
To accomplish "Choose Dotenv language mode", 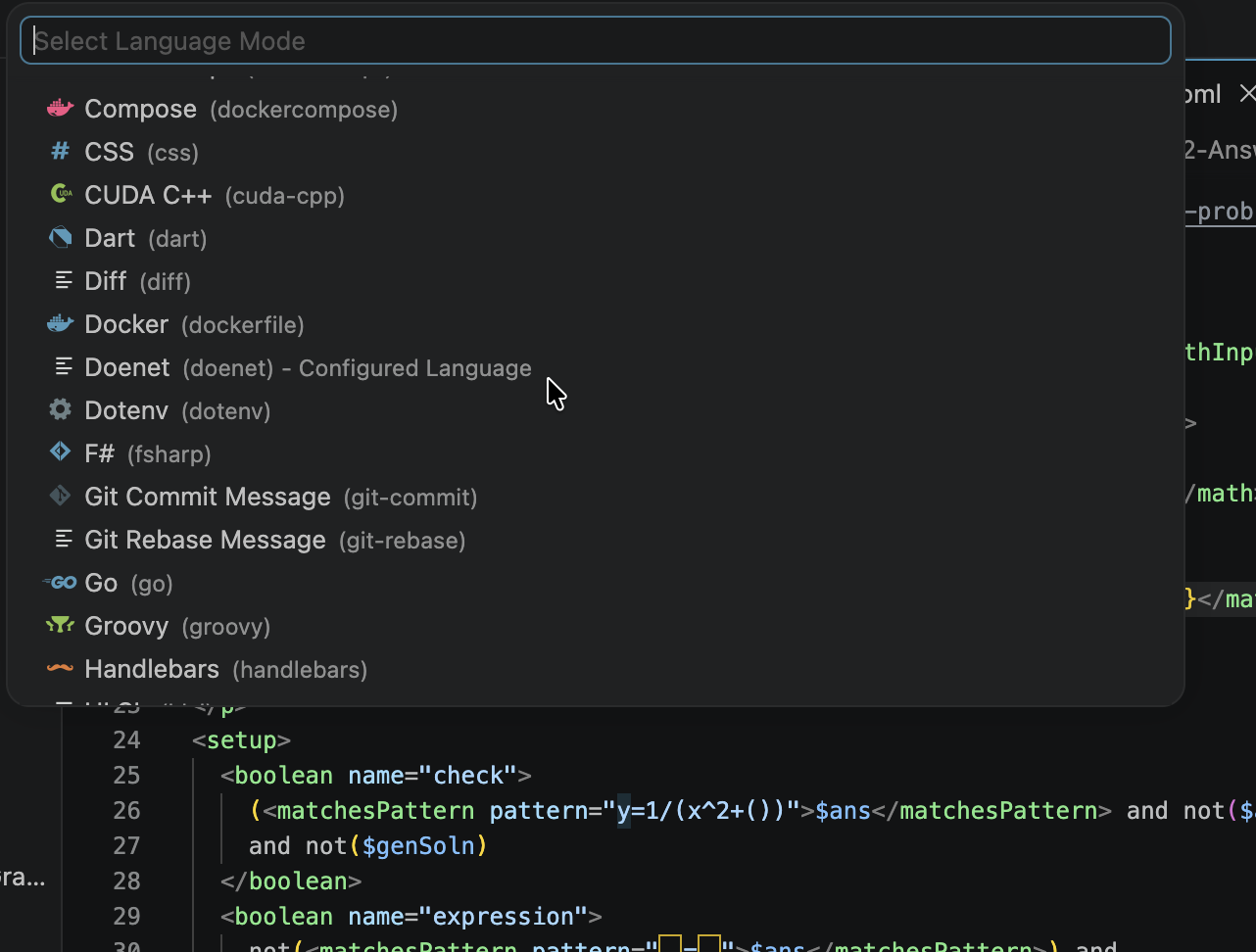I will pos(595,410).
